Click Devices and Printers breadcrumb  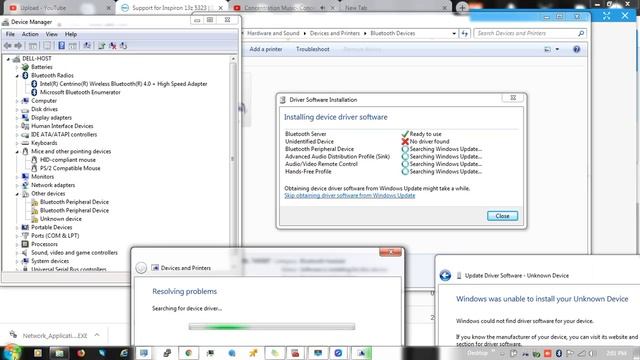[335, 33]
